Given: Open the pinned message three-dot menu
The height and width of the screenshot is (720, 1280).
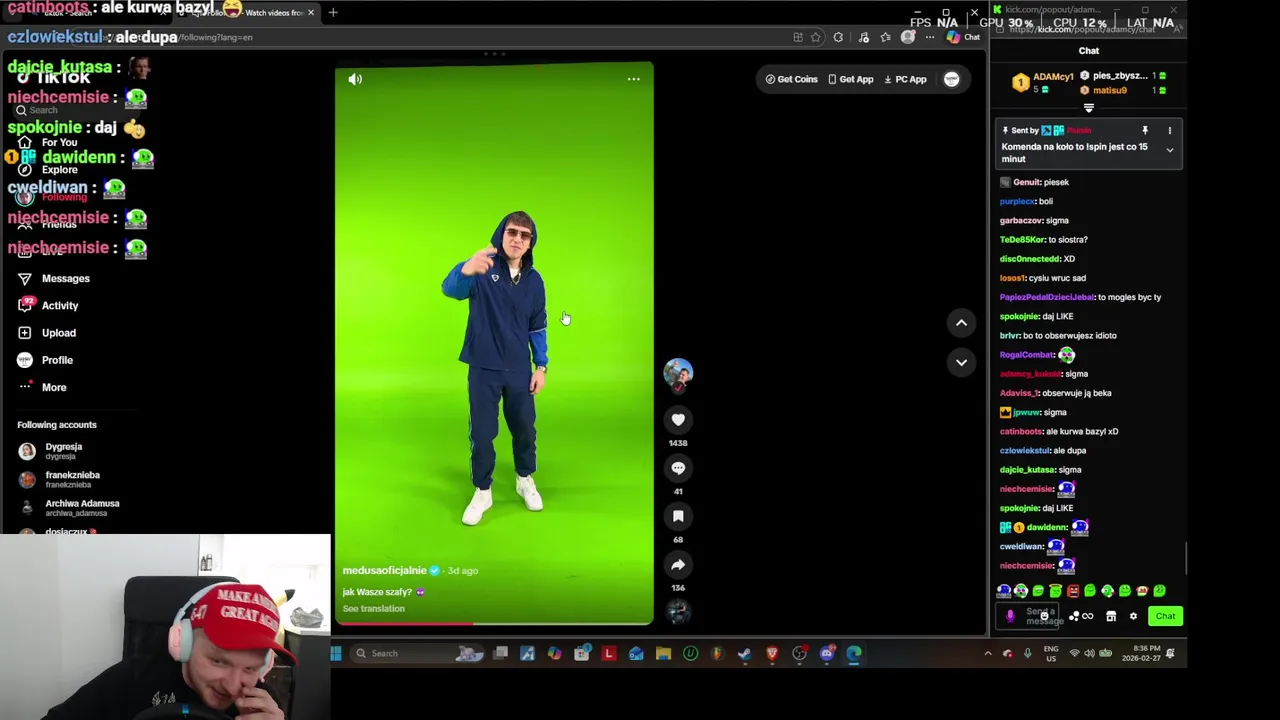Looking at the screenshot, I should (x=1169, y=130).
